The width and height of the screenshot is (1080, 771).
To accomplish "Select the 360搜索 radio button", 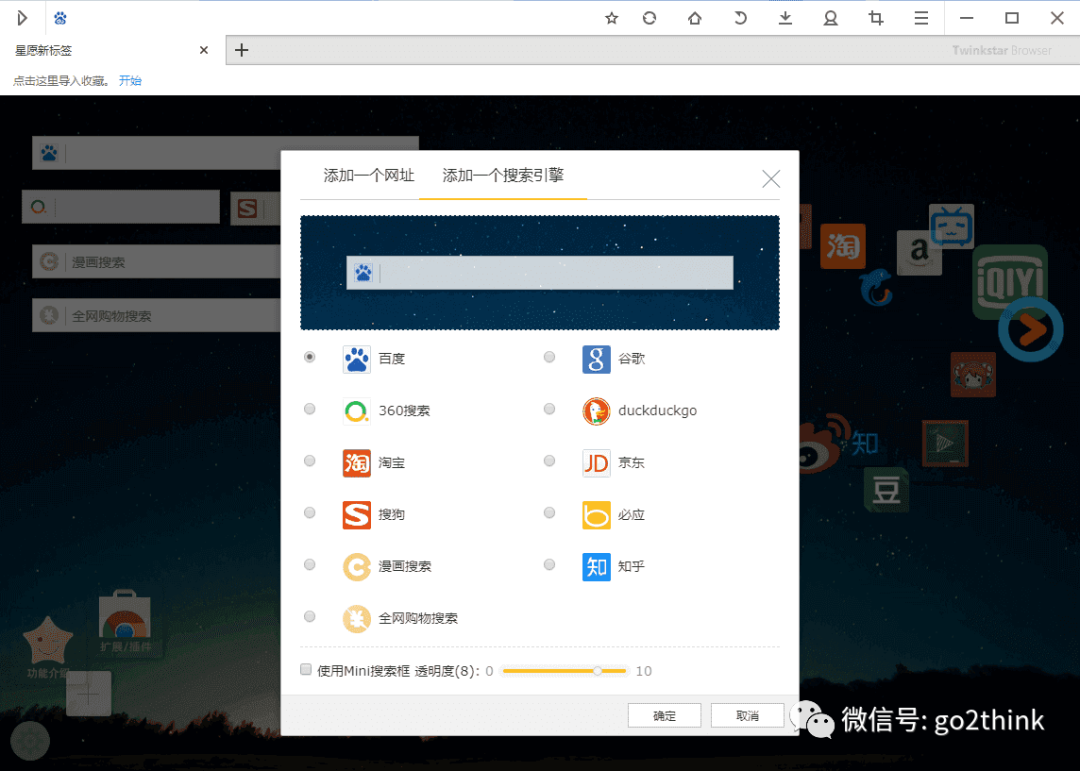I will [310, 409].
